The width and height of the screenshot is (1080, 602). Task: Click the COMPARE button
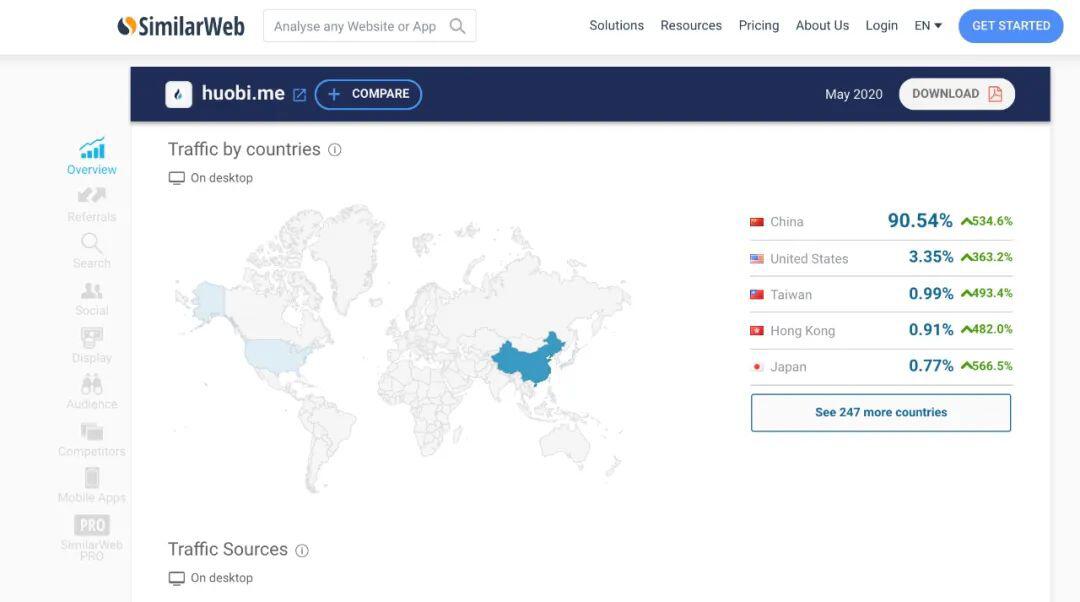(x=368, y=94)
